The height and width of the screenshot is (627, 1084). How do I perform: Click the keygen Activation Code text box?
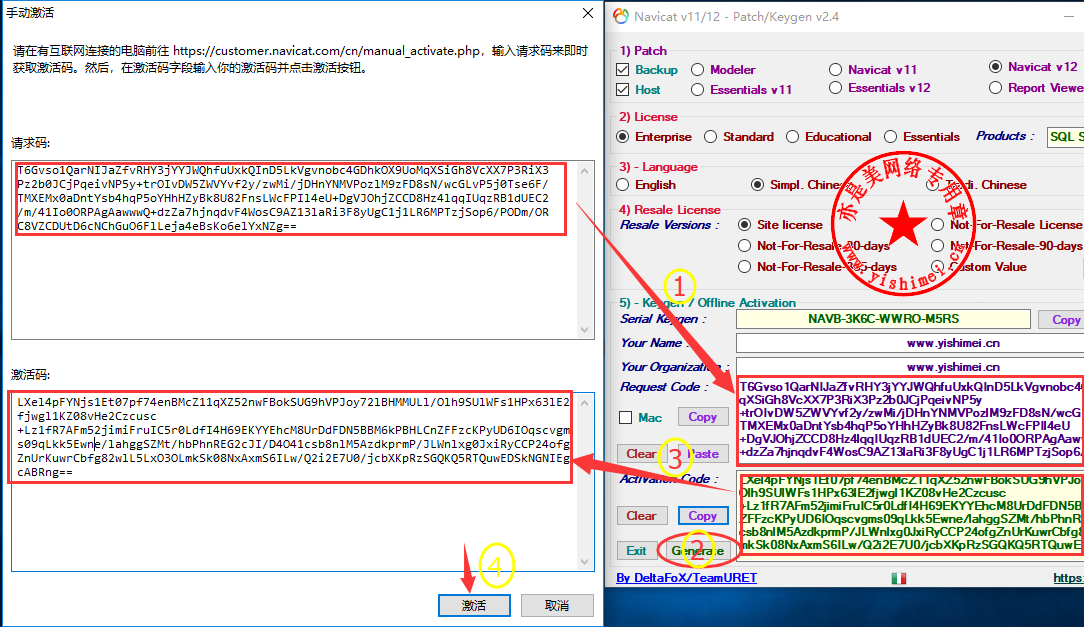coord(910,514)
